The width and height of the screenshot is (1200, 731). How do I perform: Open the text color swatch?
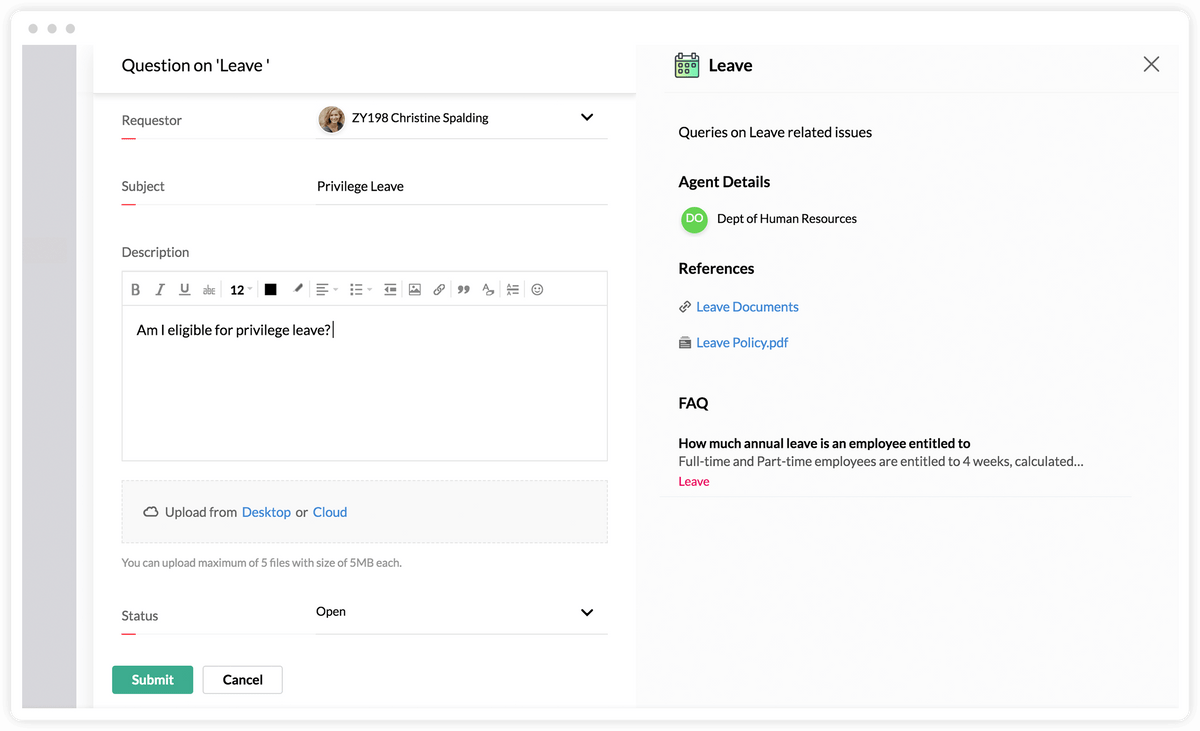coord(270,289)
